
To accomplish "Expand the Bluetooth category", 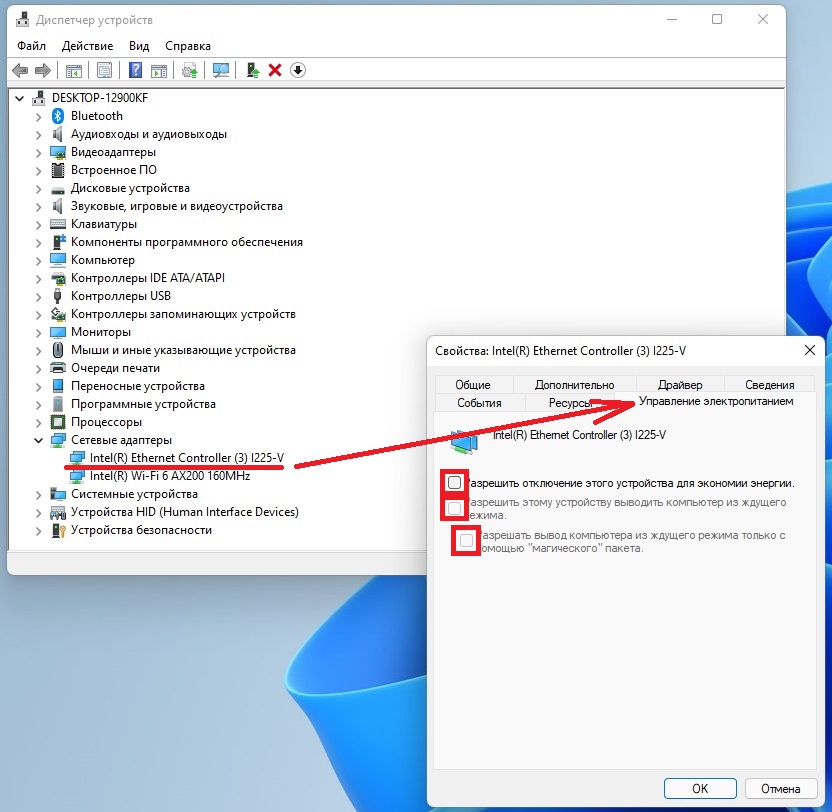I will [x=38, y=117].
